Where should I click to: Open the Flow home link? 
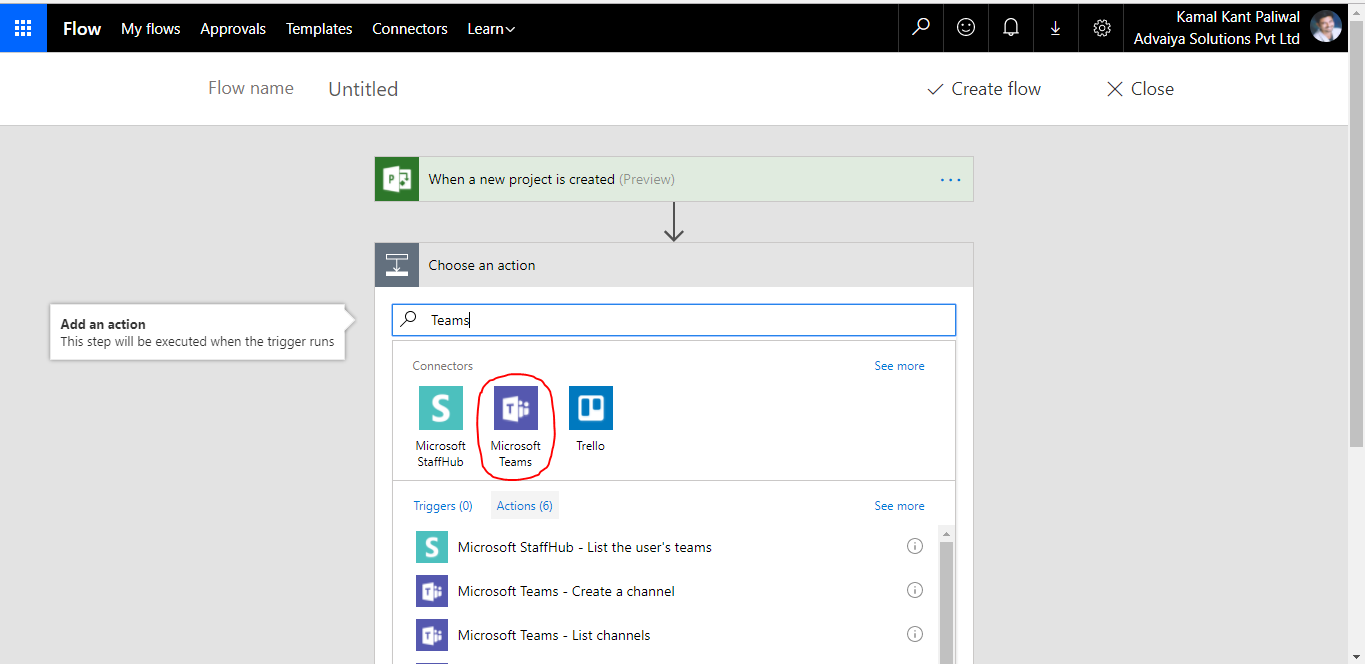click(x=82, y=29)
